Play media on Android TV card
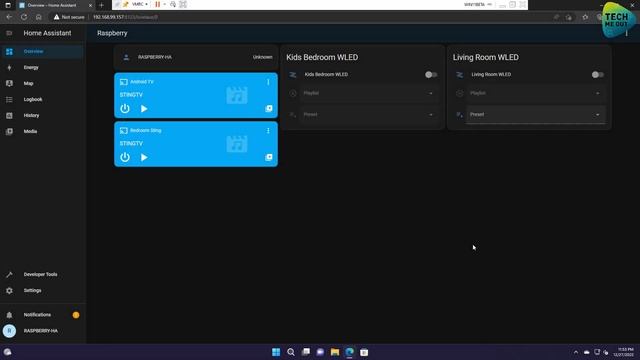640x360 pixels. tap(144, 109)
